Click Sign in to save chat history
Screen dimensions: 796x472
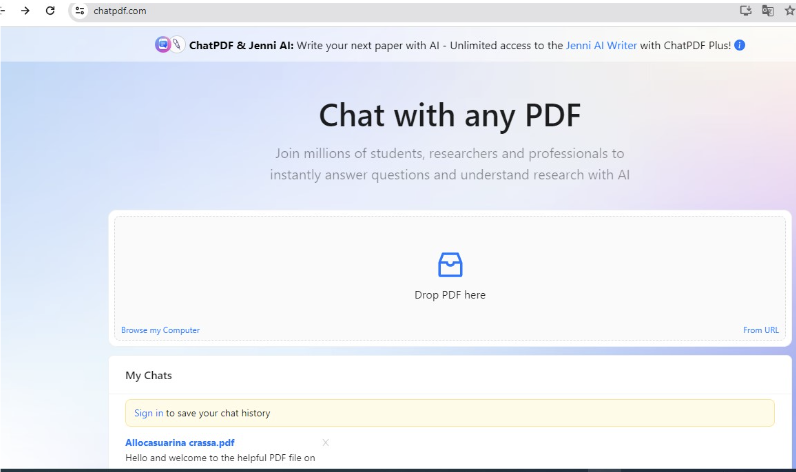pyautogui.click(x=149, y=413)
